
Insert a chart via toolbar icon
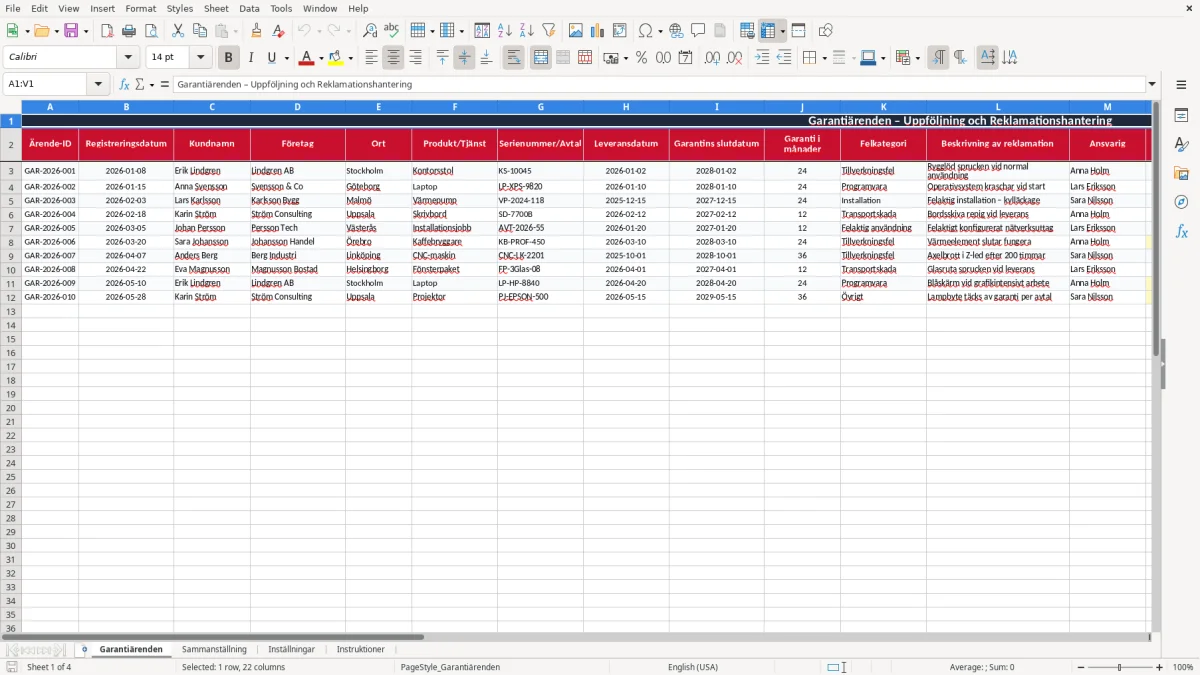tap(598, 31)
